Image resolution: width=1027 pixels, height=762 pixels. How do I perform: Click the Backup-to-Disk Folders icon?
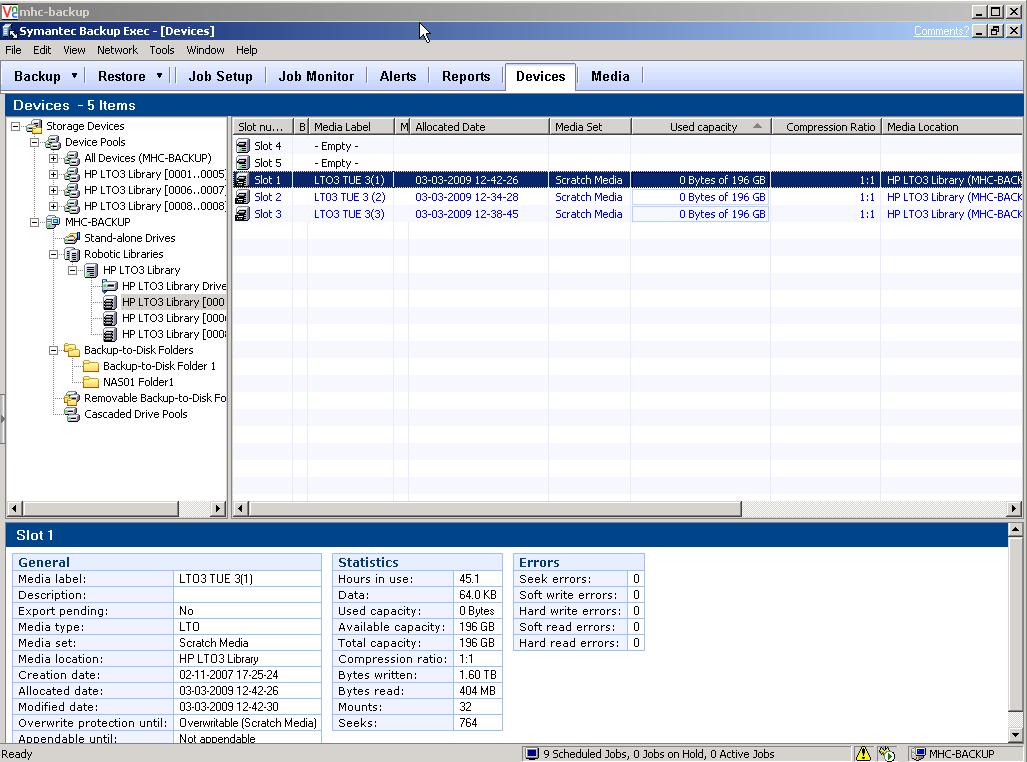72,350
